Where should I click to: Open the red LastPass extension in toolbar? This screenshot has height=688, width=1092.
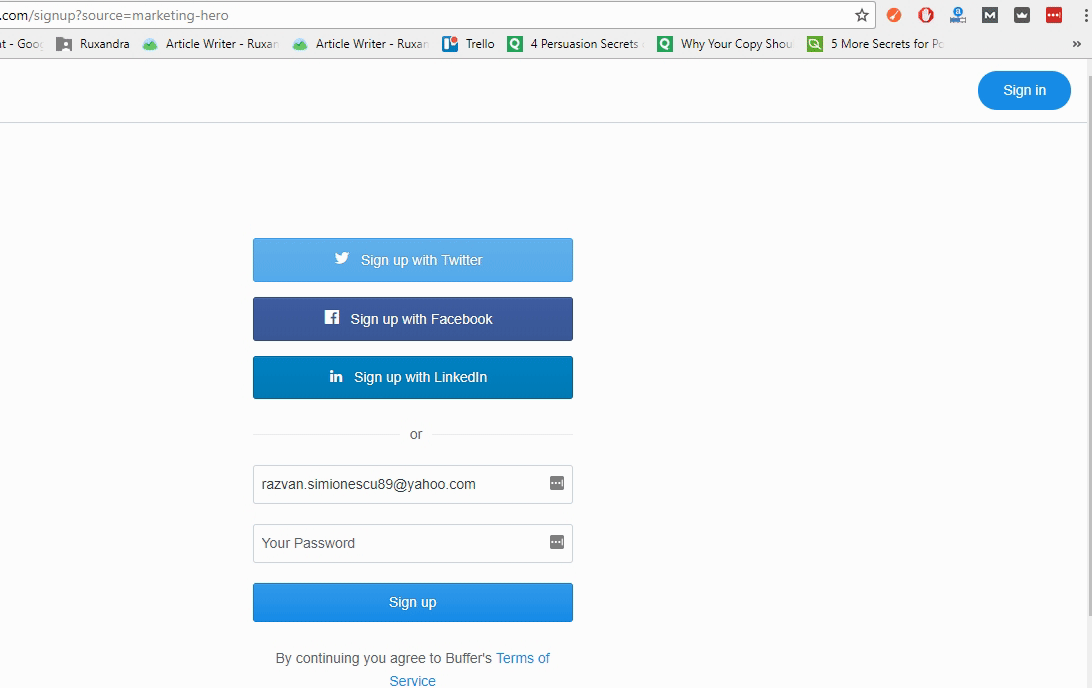point(1054,15)
